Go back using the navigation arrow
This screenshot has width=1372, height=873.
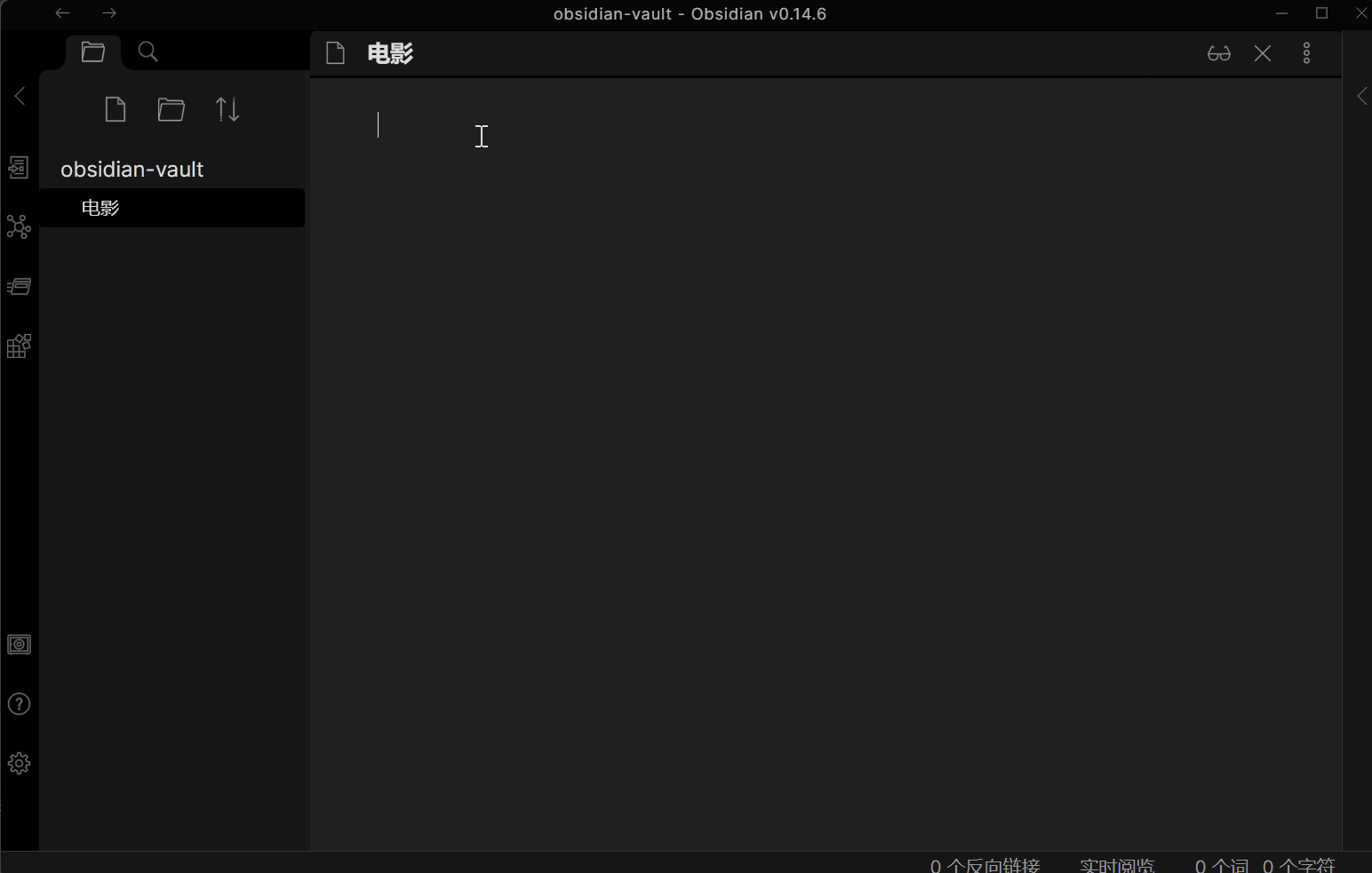tap(61, 13)
